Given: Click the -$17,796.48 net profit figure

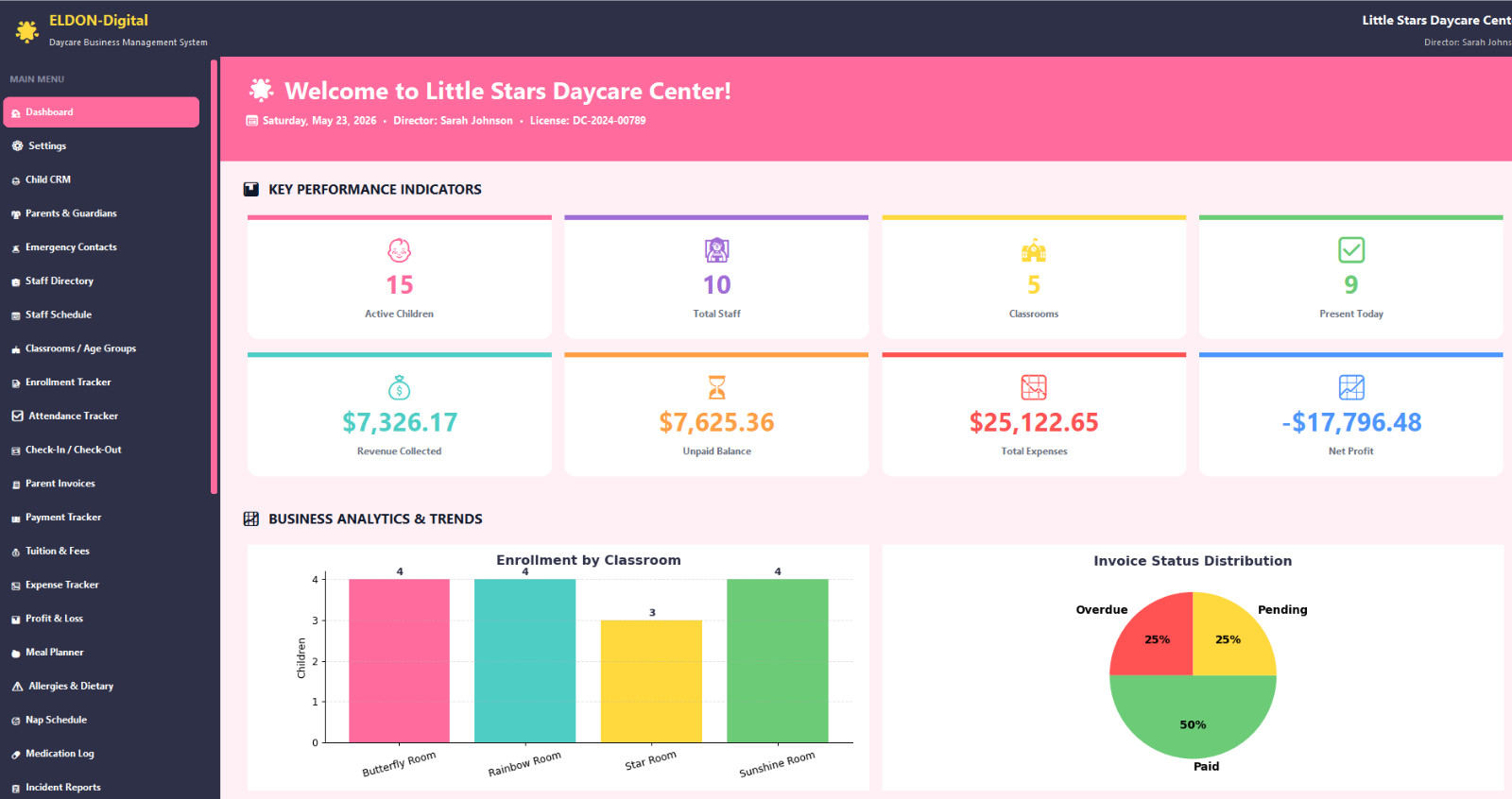Looking at the screenshot, I should click(1351, 422).
